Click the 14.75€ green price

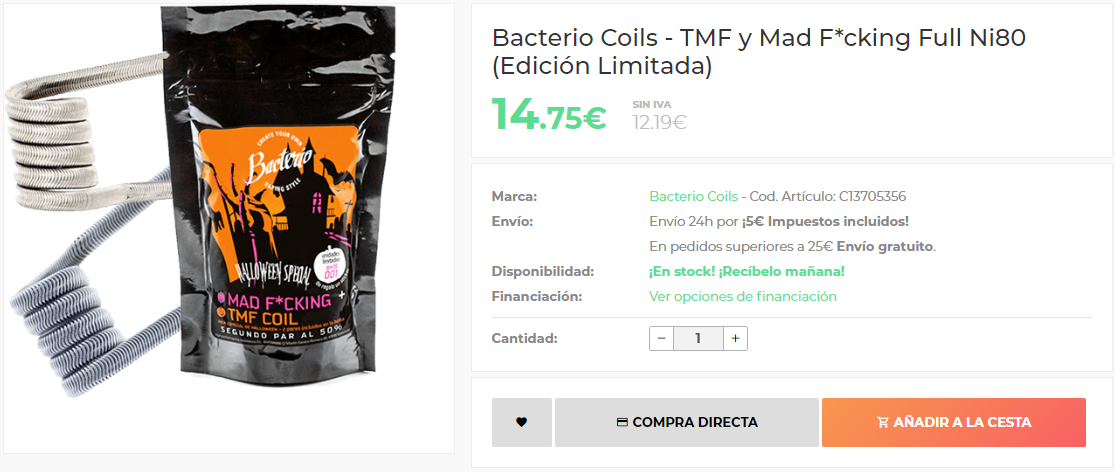point(549,114)
